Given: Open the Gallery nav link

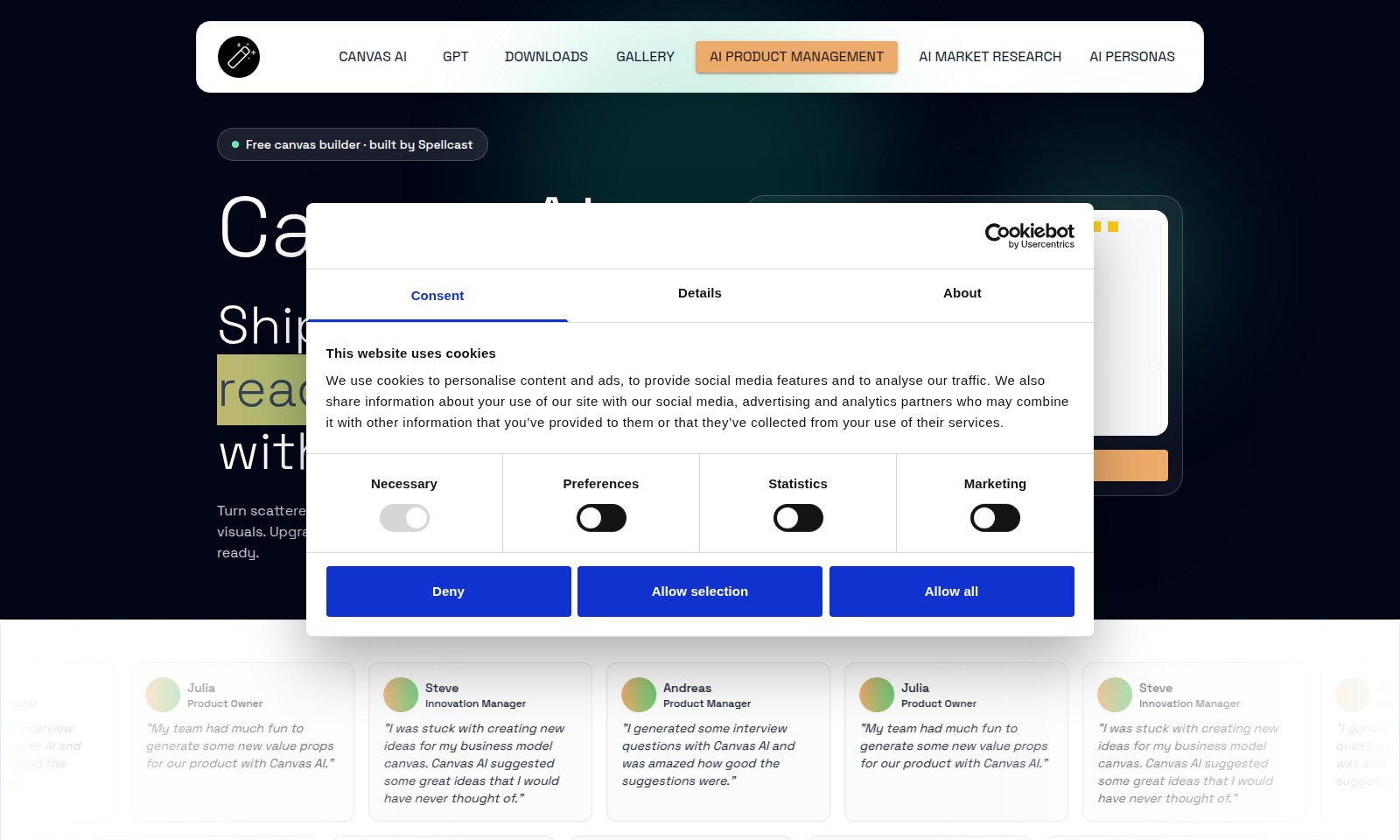Looking at the screenshot, I should (x=645, y=57).
